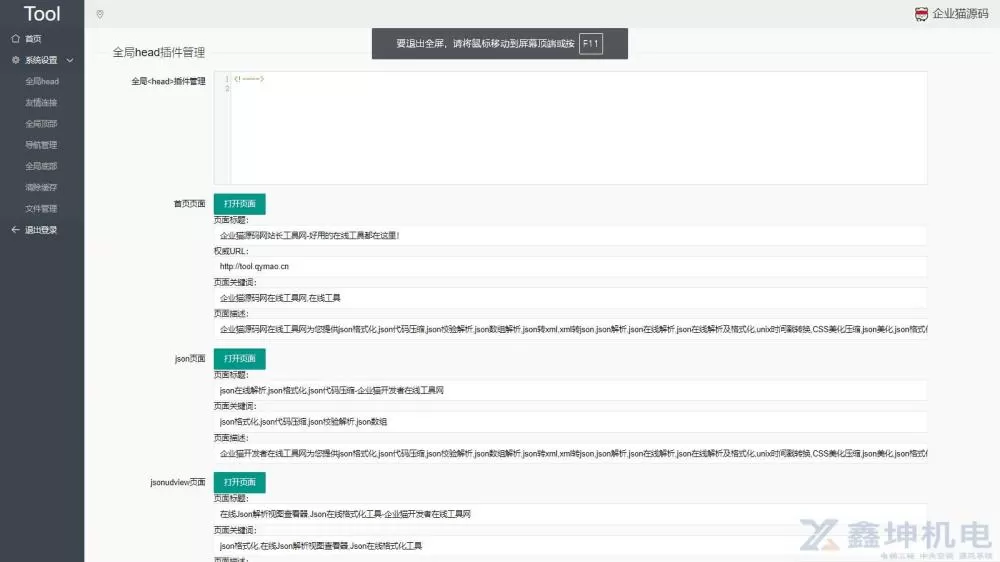Collapse the 系统设置 chevron in sidebar
Screen dimensions: 1000x562
click(x=70, y=60)
